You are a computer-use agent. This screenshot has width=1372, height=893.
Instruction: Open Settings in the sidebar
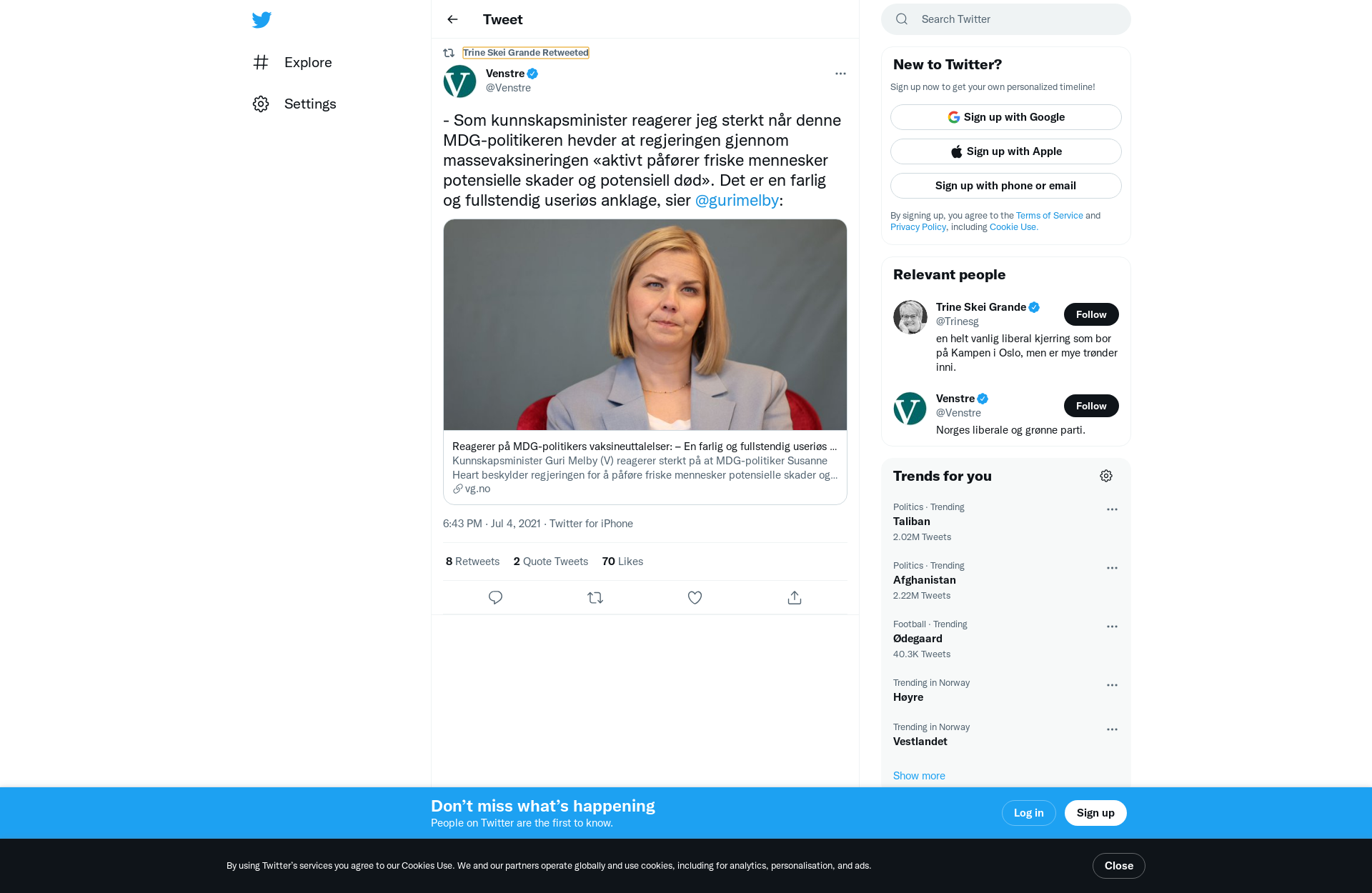[x=310, y=104]
